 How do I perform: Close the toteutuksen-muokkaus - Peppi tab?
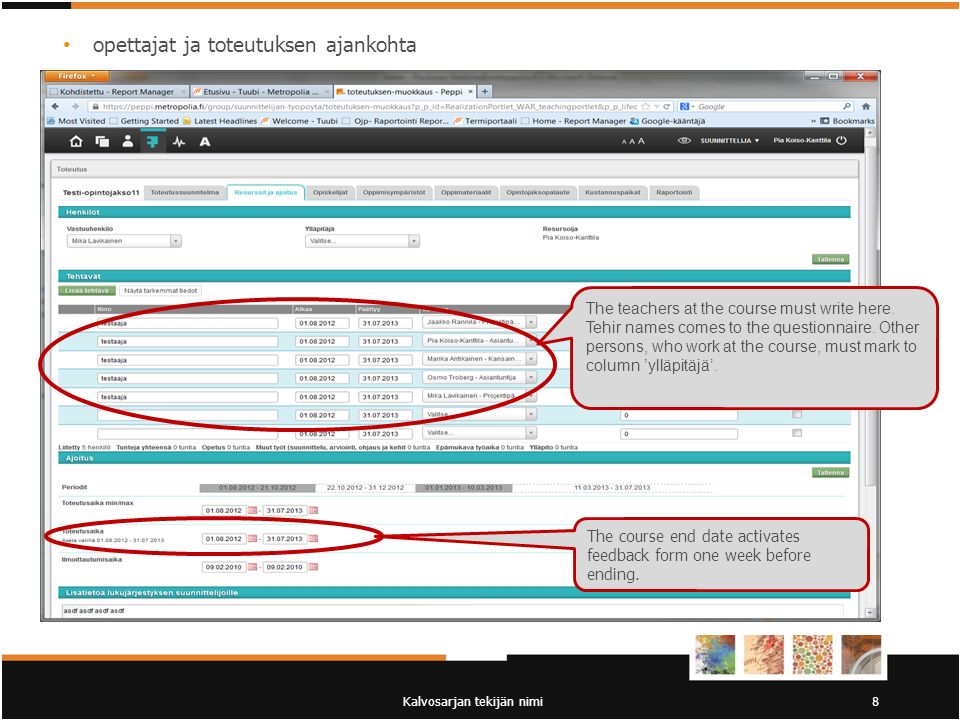click(470, 91)
